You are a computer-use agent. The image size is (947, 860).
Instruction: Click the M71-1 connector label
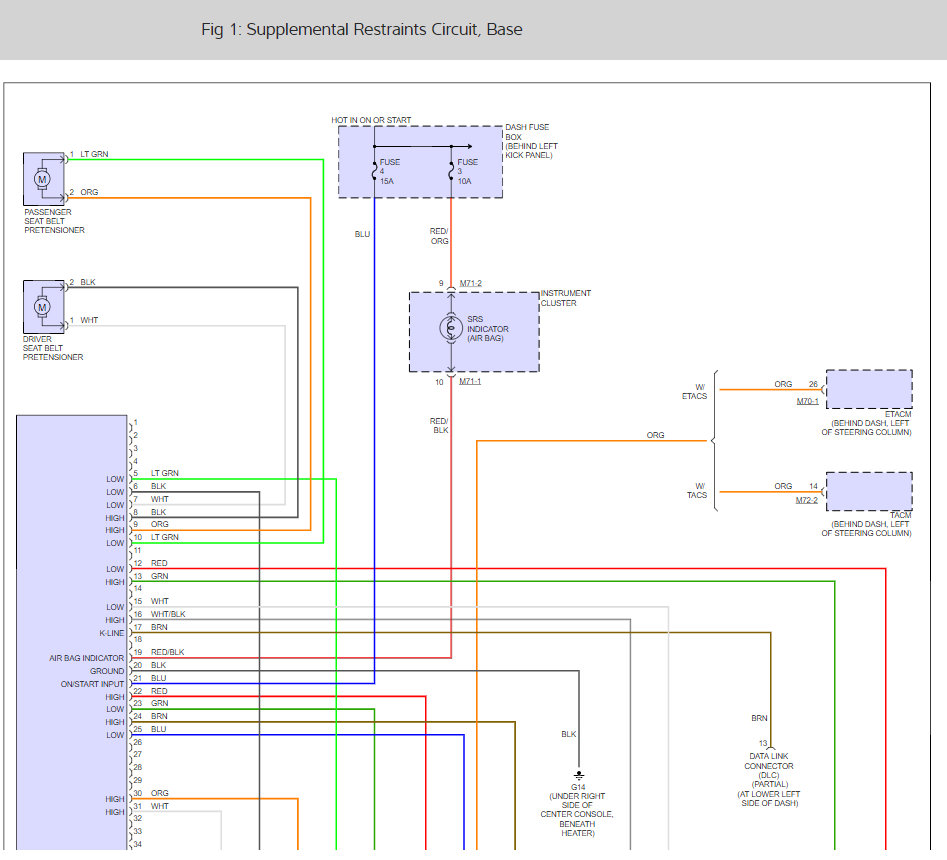click(470, 381)
